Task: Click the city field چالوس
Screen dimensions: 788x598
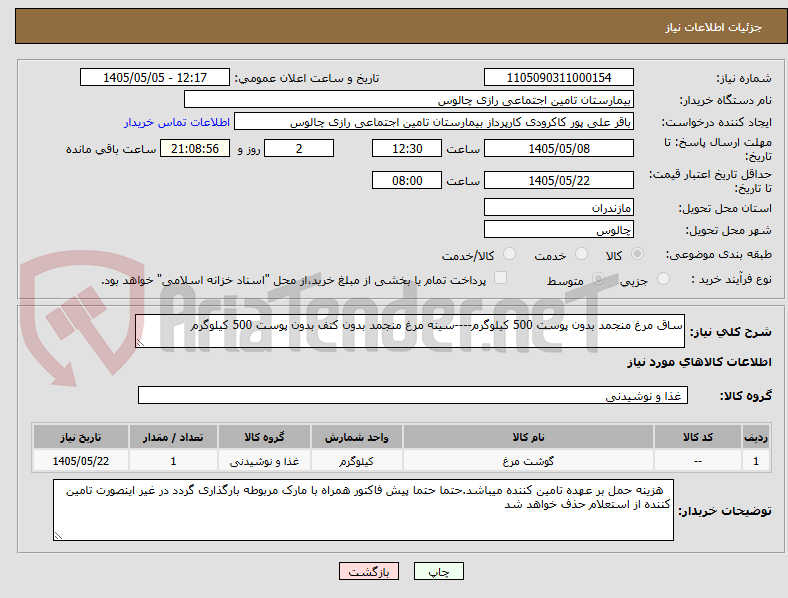Action: tap(558, 230)
